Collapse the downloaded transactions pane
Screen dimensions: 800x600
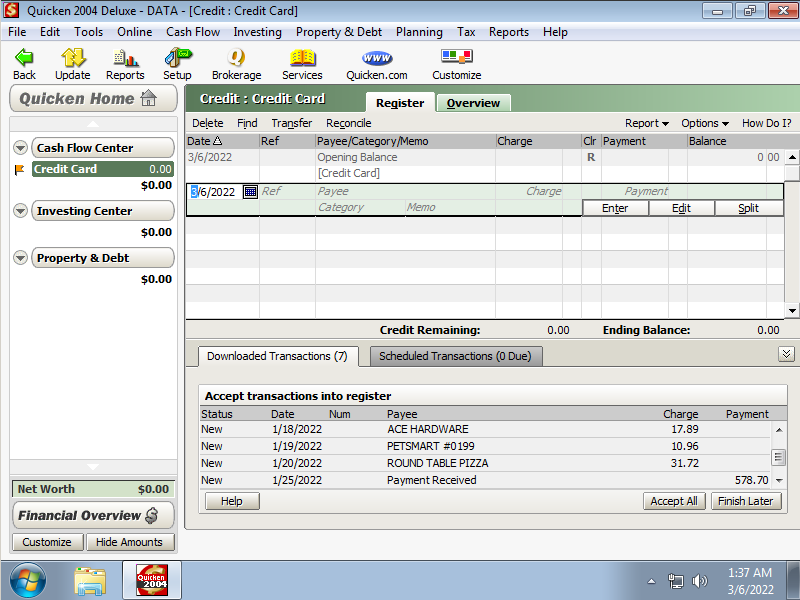[786, 354]
